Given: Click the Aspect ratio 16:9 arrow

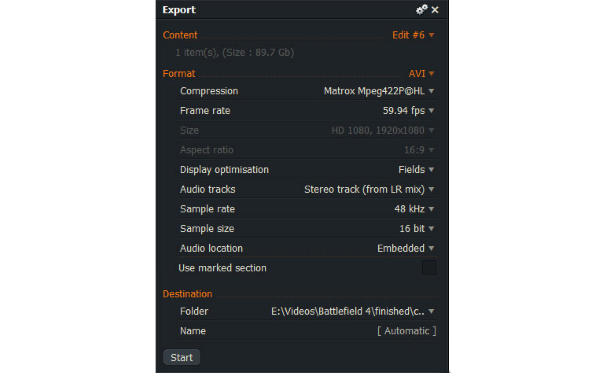Looking at the screenshot, I should (x=431, y=150).
